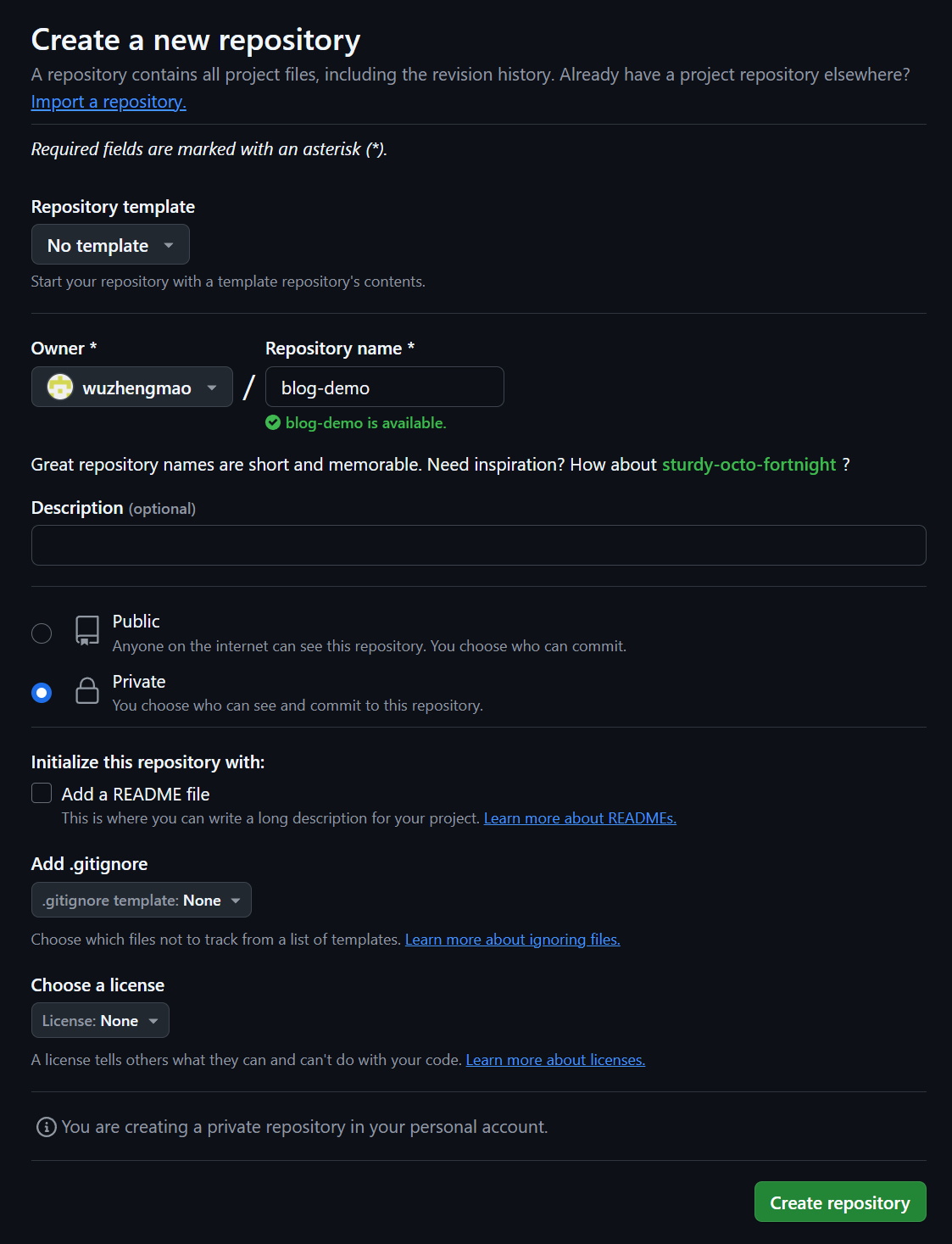Follow Learn more about ignoring files link
Screen dimensions: 952x1244
[512, 940]
